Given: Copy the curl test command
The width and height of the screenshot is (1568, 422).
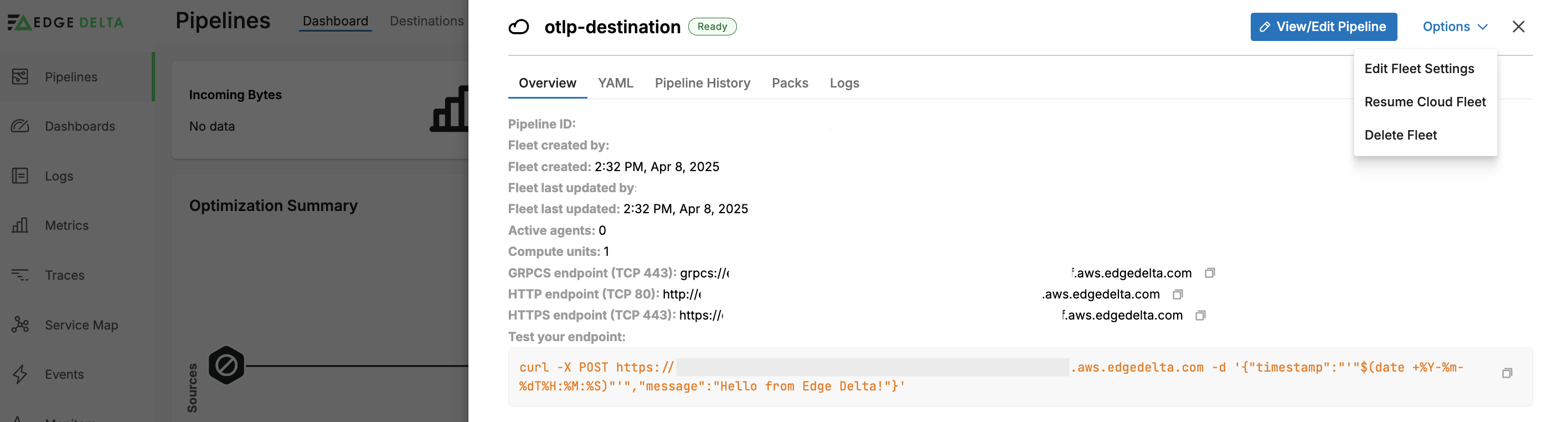Looking at the screenshot, I should 1507,373.
